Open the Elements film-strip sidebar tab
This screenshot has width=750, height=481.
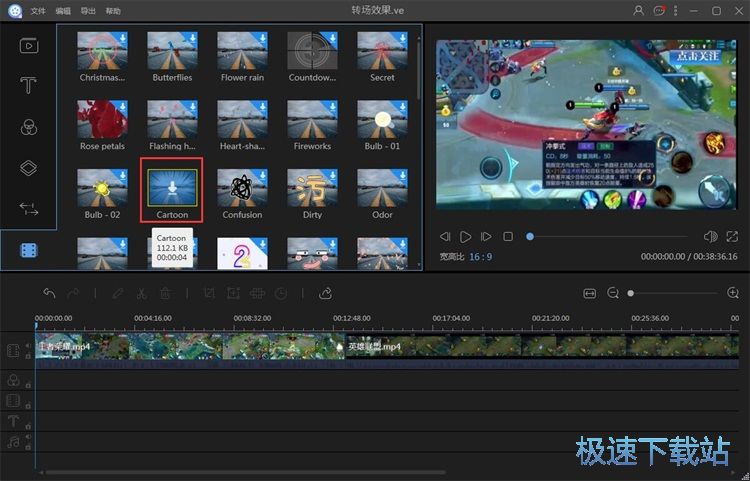click(x=29, y=250)
